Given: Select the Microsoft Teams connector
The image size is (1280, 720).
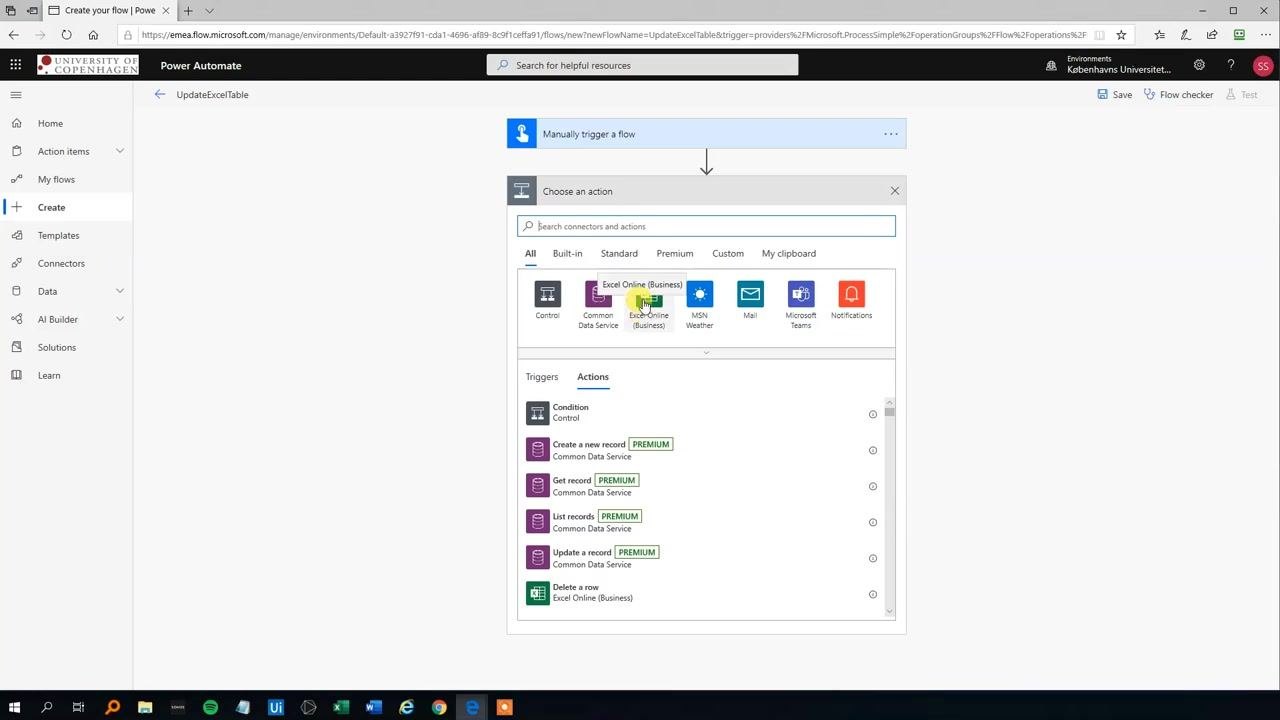Looking at the screenshot, I should 801,305.
